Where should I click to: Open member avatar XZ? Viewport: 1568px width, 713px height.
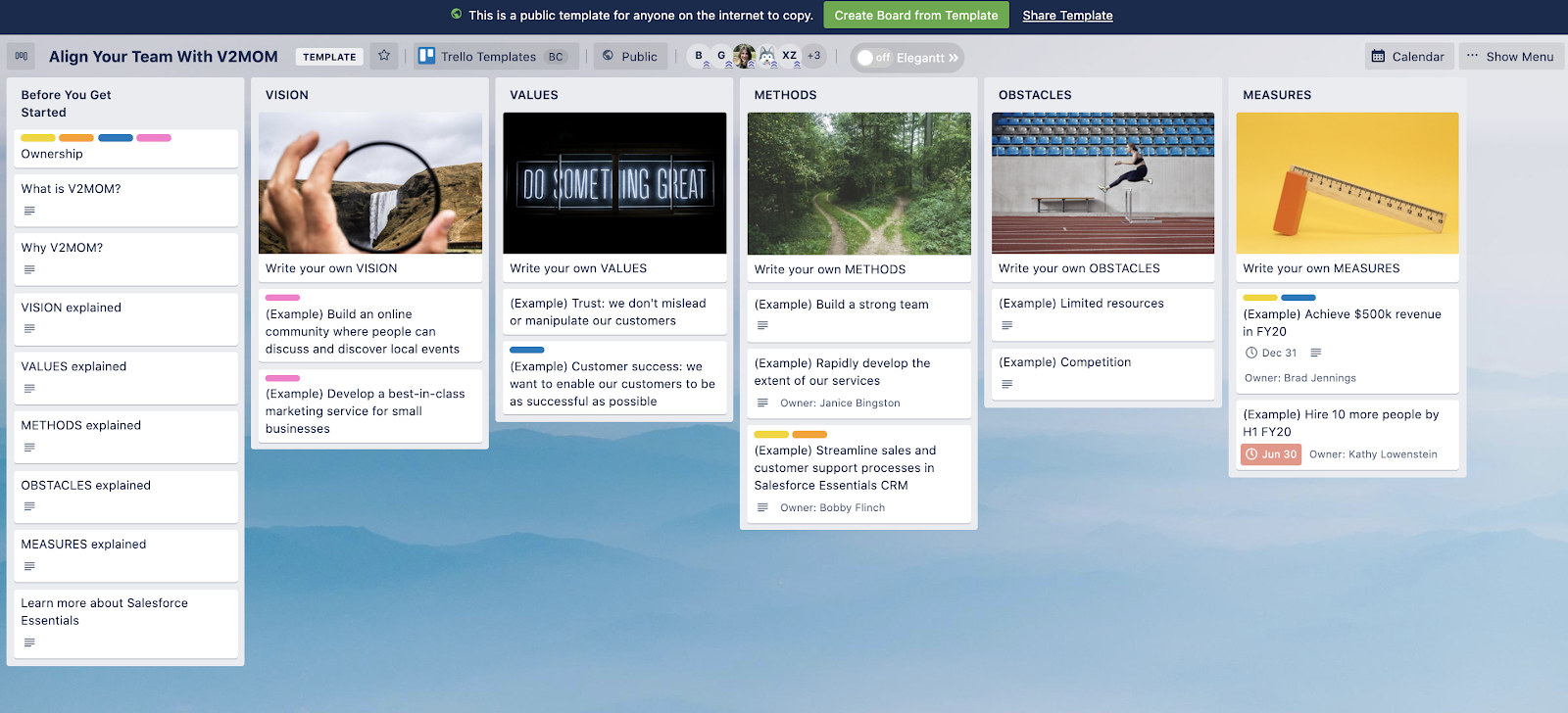790,56
